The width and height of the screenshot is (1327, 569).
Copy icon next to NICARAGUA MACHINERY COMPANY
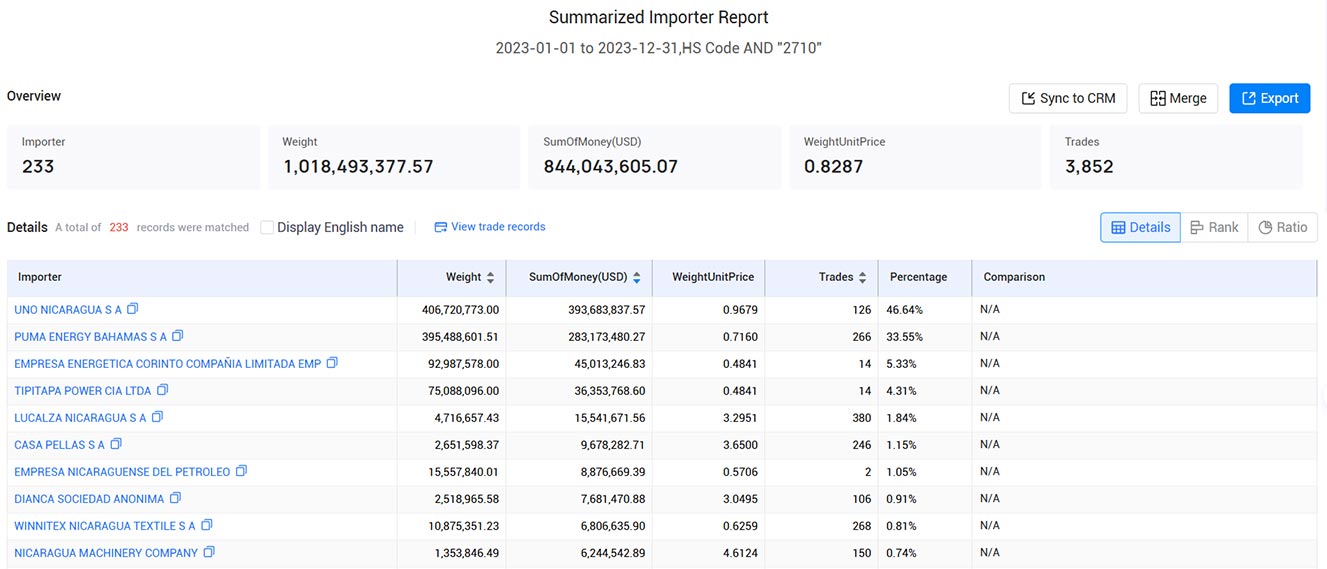coord(209,552)
